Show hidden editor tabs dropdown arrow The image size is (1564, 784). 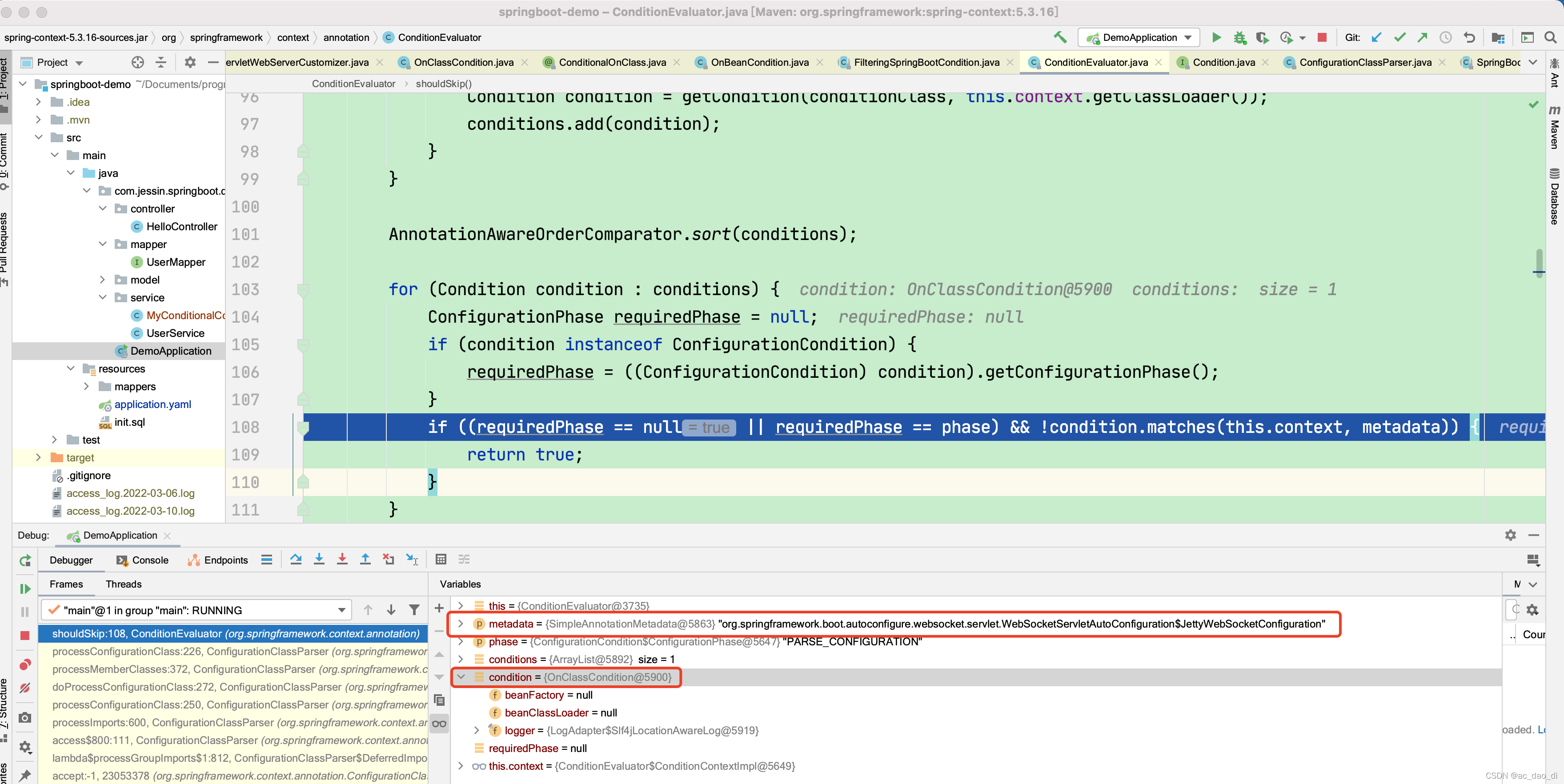[x=1533, y=63]
